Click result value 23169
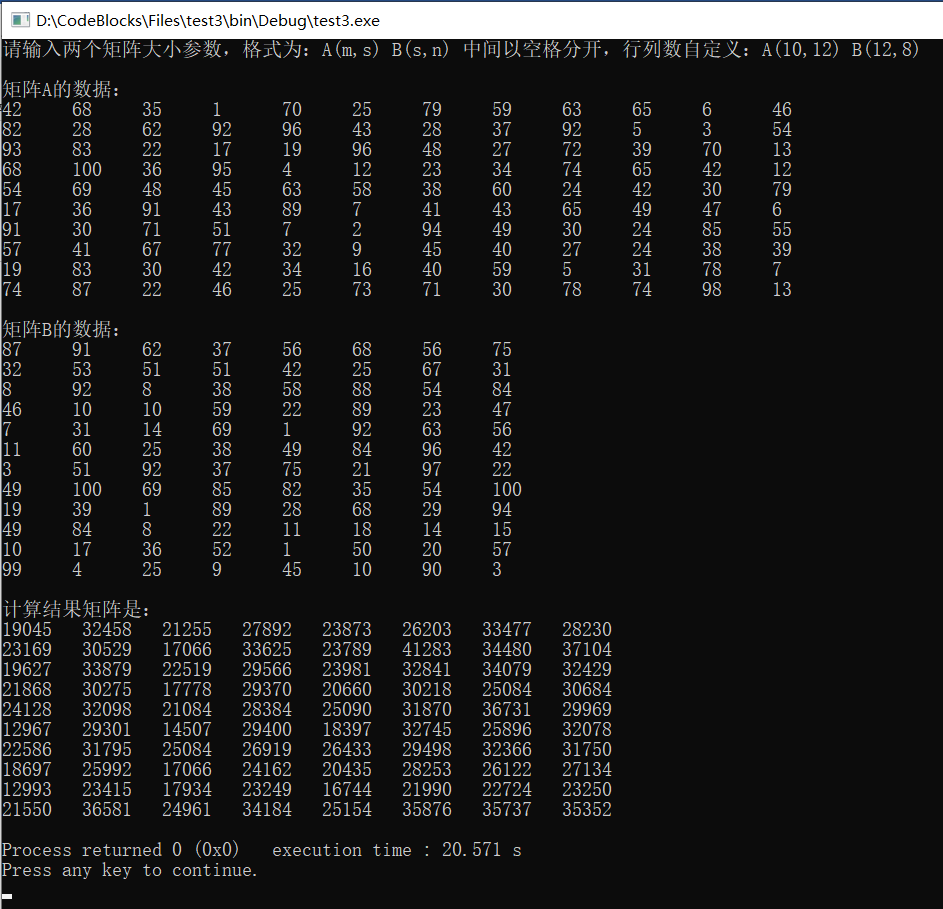Screen dimensions: 943x909 pos(26,650)
